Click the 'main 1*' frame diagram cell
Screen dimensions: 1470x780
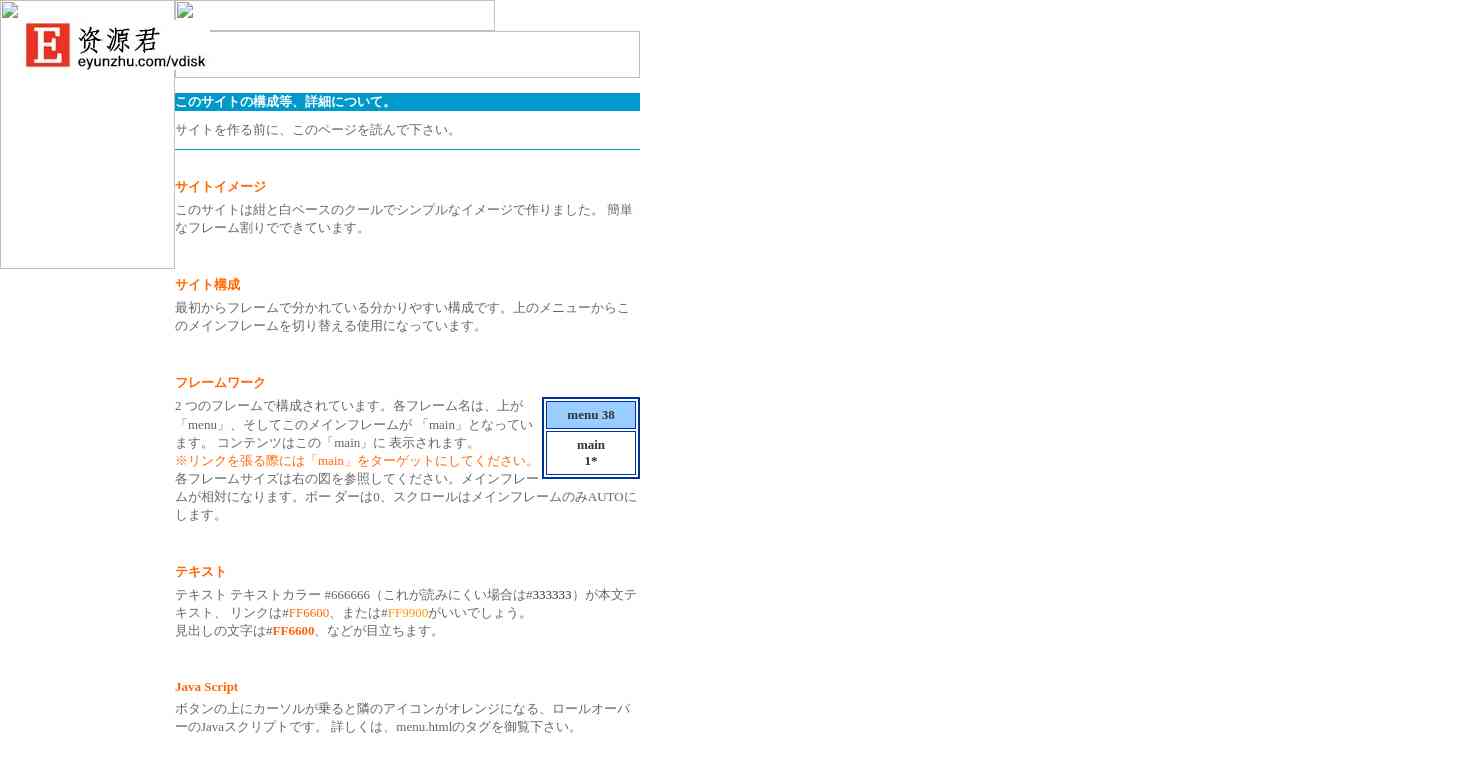pos(591,453)
